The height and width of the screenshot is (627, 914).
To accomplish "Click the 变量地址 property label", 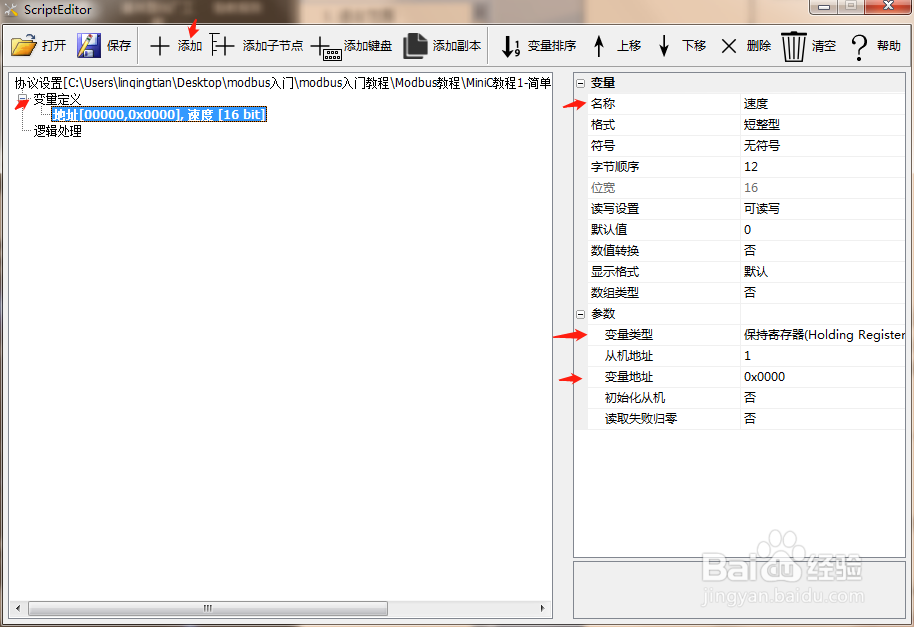I will pos(628,376).
